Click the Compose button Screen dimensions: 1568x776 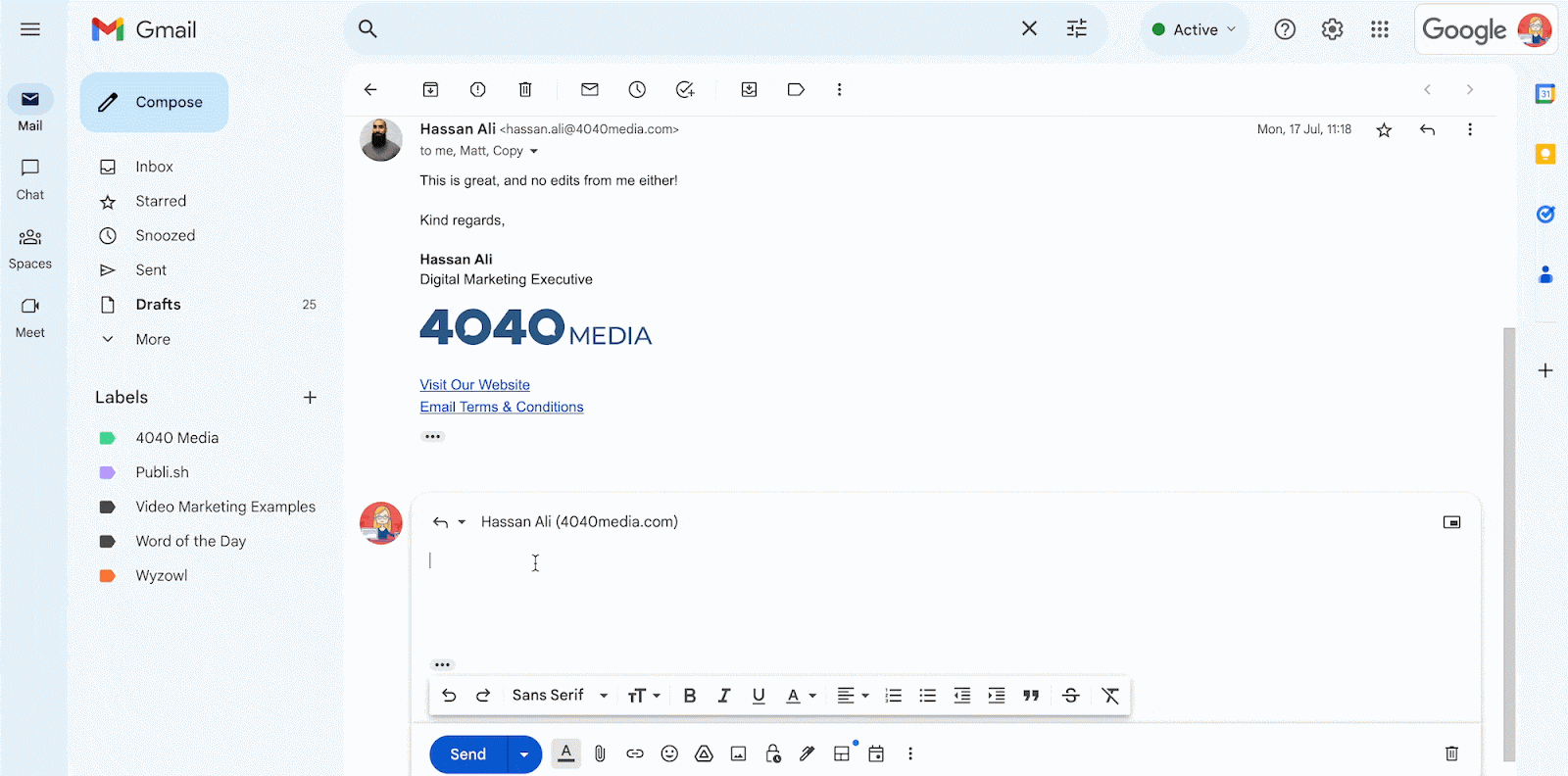(155, 102)
